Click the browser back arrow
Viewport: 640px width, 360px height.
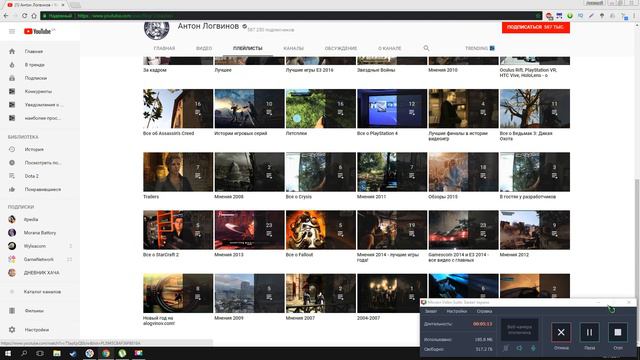tap(6, 16)
